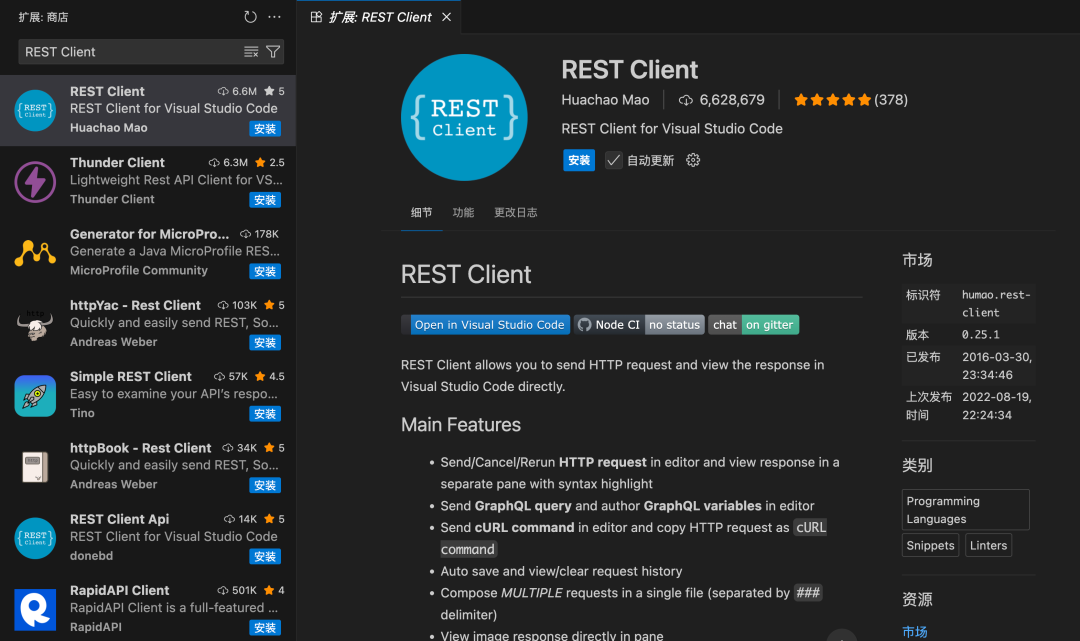Click inside the REST Client search field

[x=120, y=51]
